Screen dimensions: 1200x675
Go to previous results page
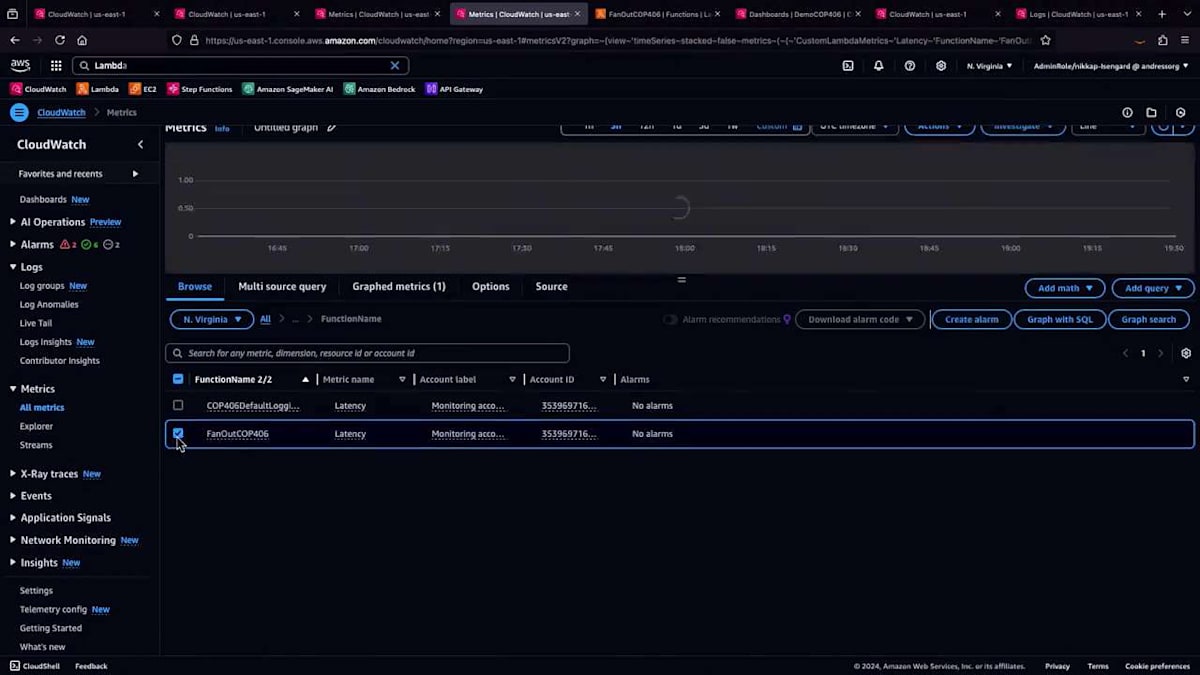pos(1125,353)
